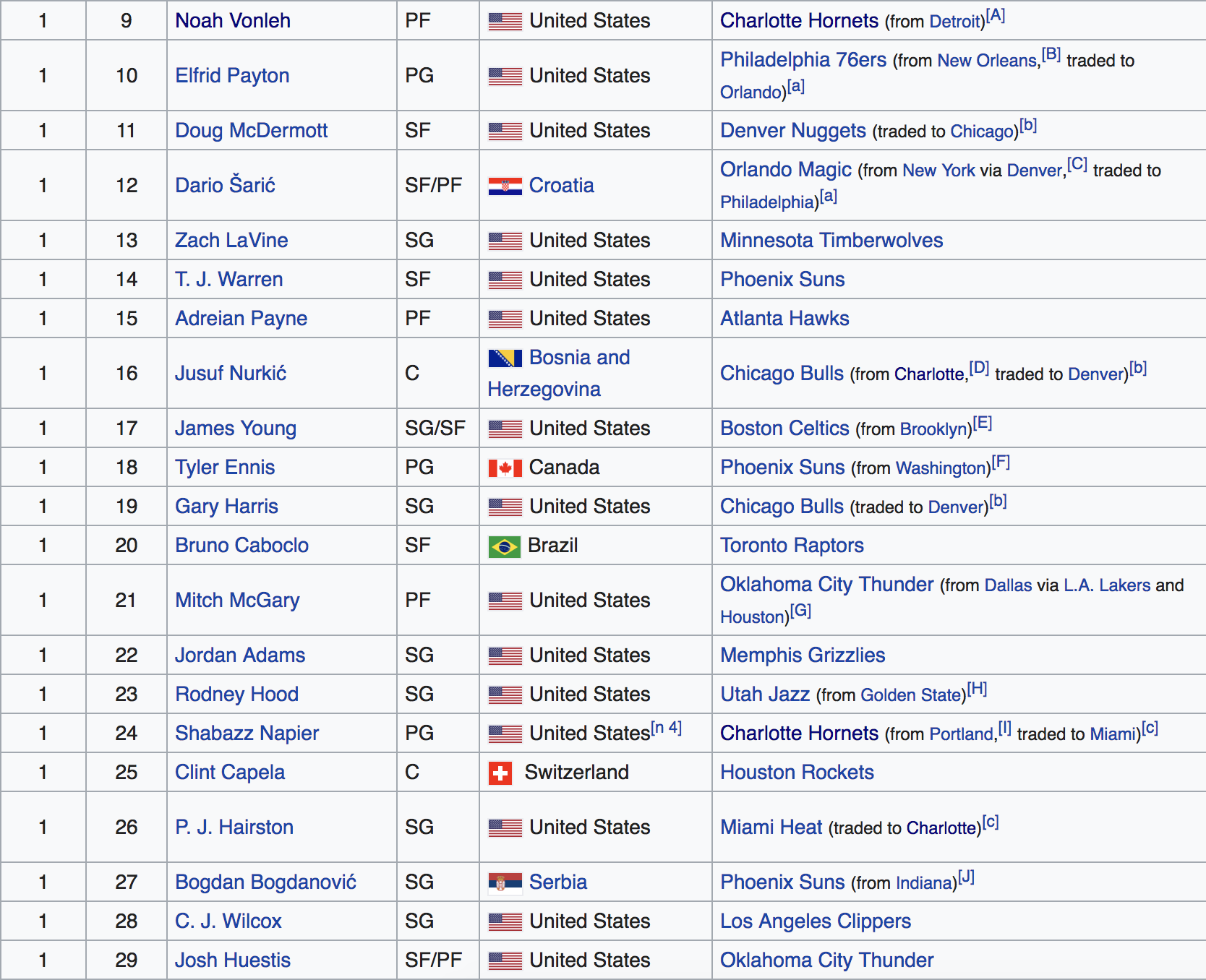The height and width of the screenshot is (980, 1206).
Task: Open footnote [E] in Boston Celtics row
Action: click(x=982, y=423)
